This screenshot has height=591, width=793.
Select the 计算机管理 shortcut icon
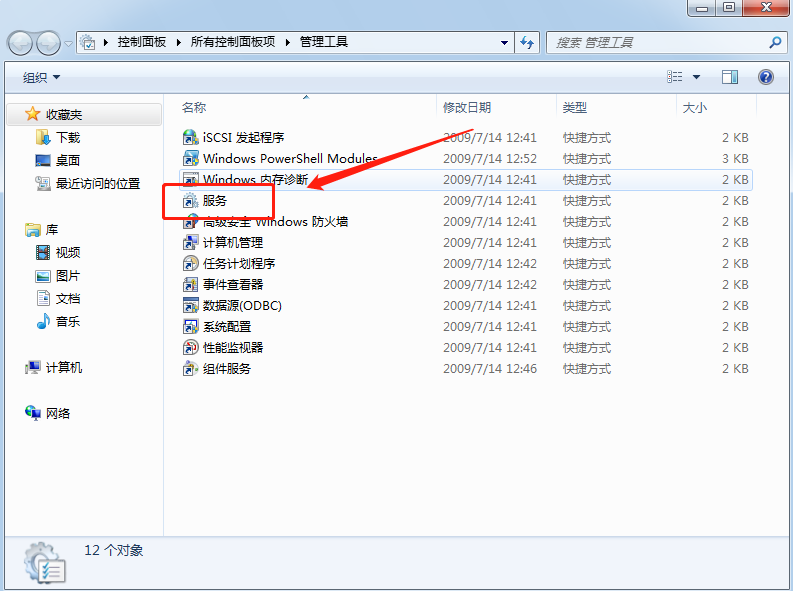coord(190,243)
